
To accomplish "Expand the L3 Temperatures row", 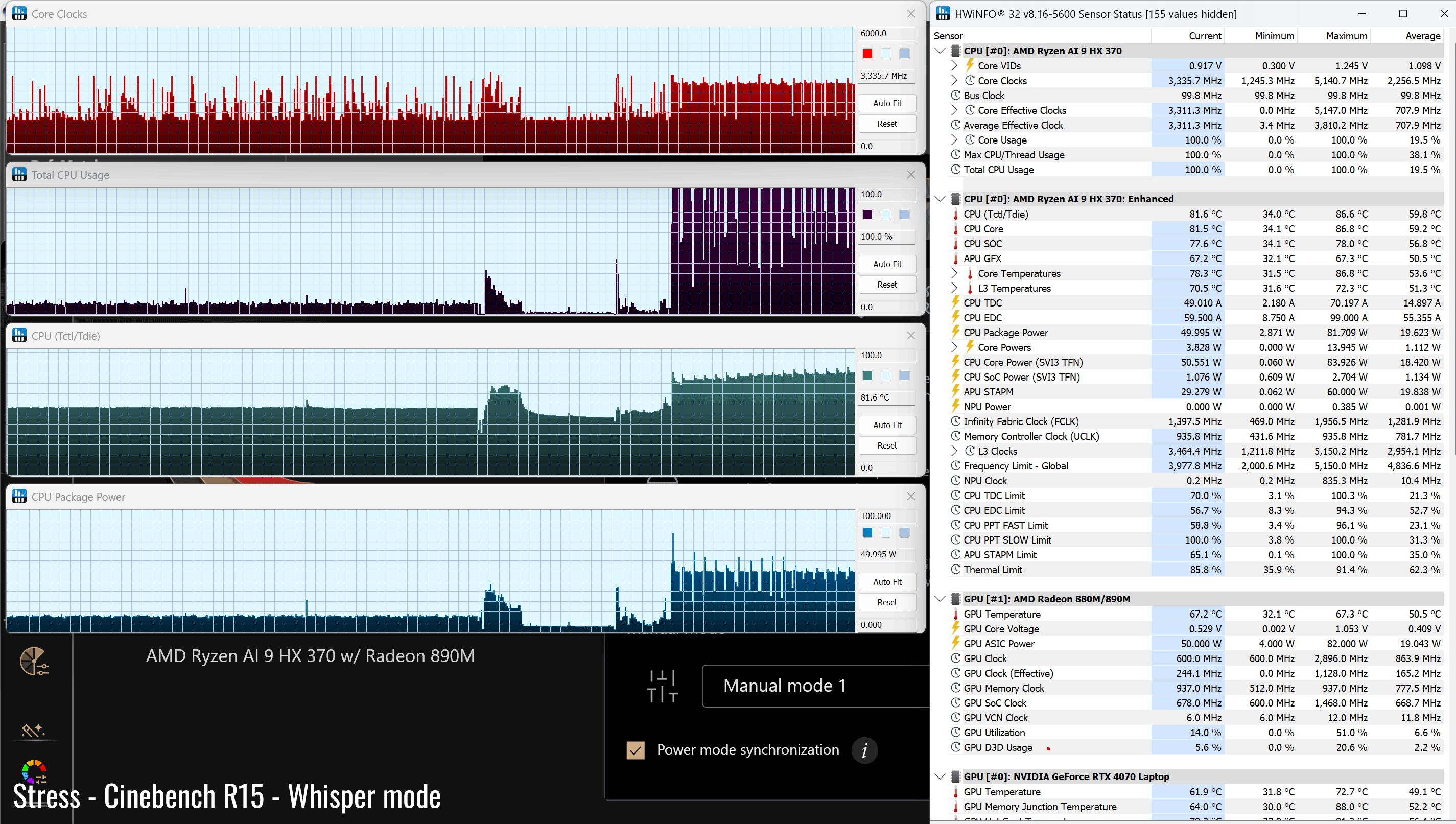I will click(x=954, y=288).
